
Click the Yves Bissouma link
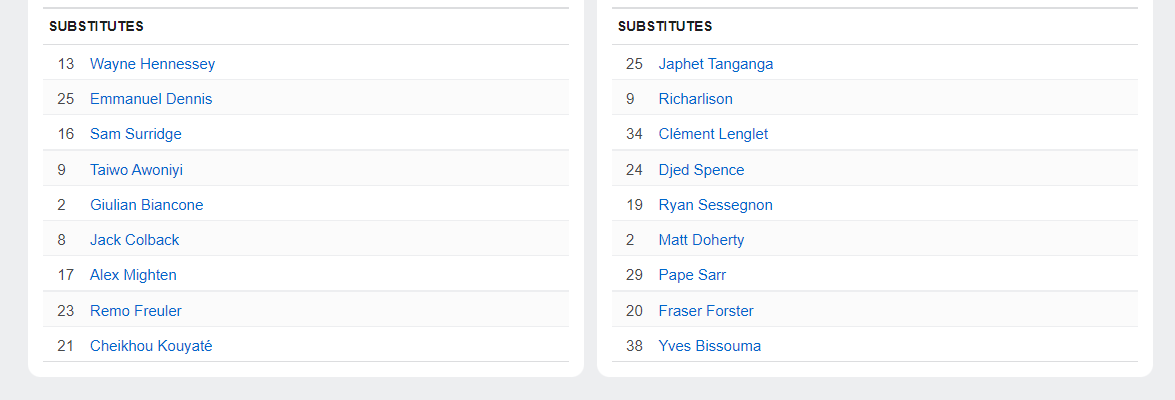point(709,346)
